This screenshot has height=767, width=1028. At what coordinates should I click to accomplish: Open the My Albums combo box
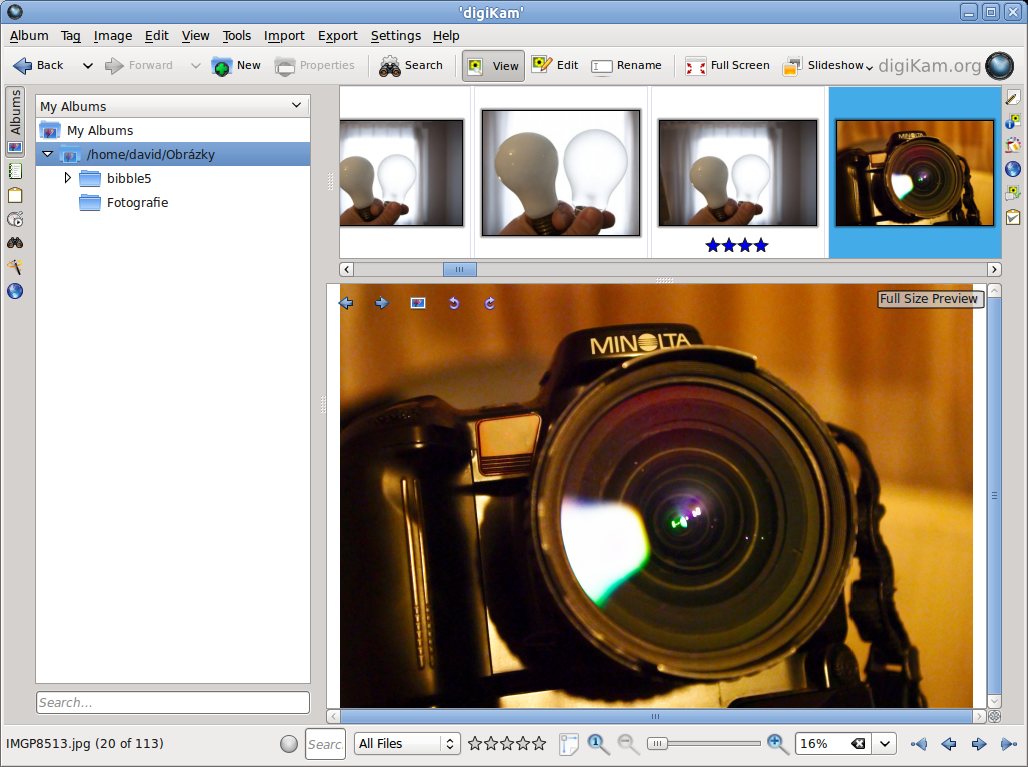pos(173,106)
